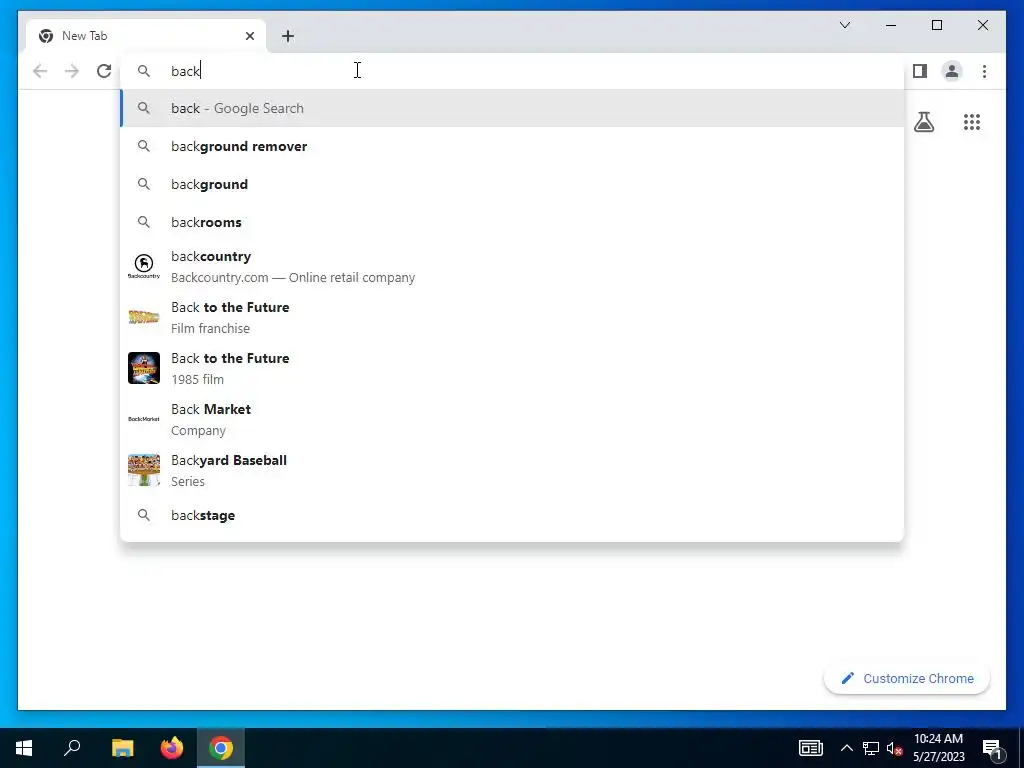Open the Windows Start menu
Screen dimensions: 1024x768
coord(24,748)
